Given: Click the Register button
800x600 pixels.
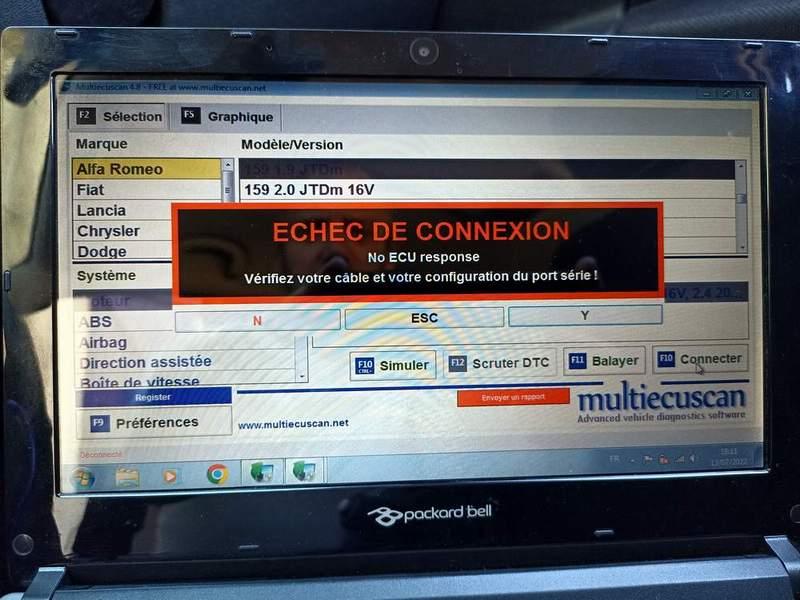Looking at the screenshot, I should coord(153,397).
